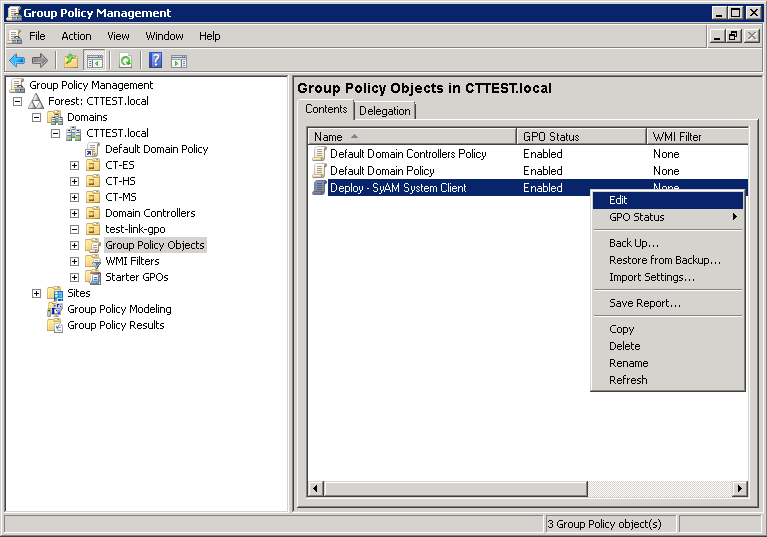Select Default Domain Controllers Policy row
Image resolution: width=767 pixels, height=537 pixels.
pyautogui.click(x=408, y=154)
